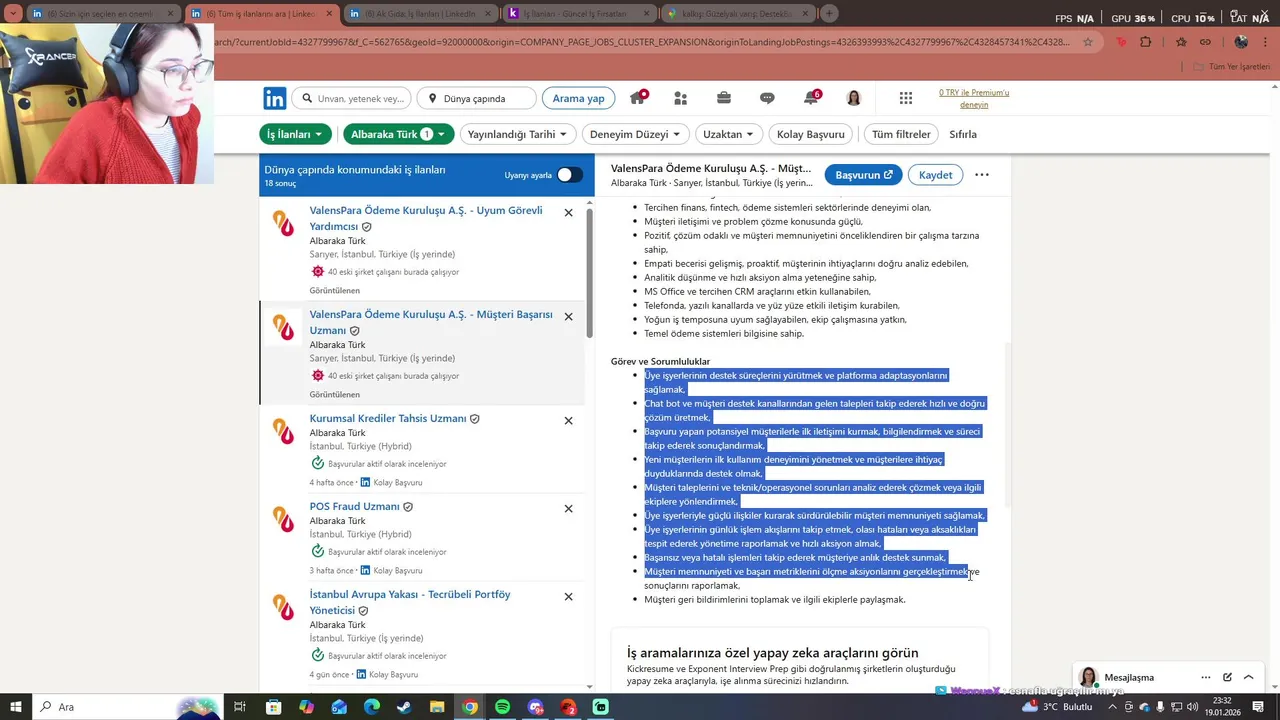Click job list vertical scrollbar

(x=589, y=275)
